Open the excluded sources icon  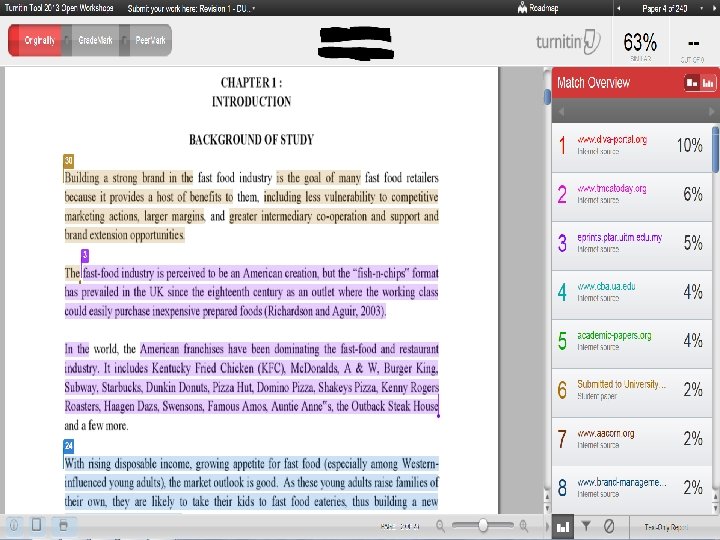(609, 526)
